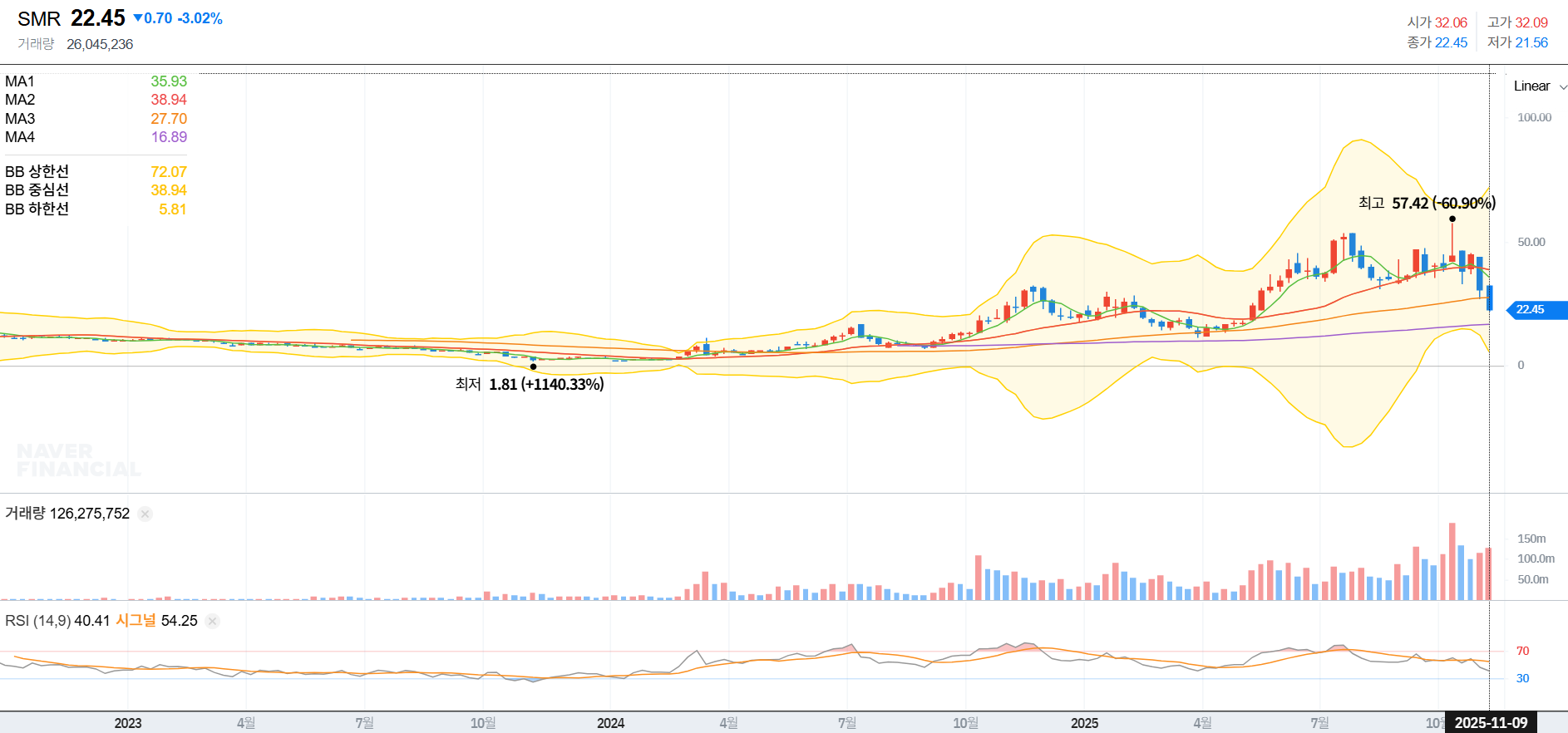Click the RSI 70 overbought level label

point(1522,651)
